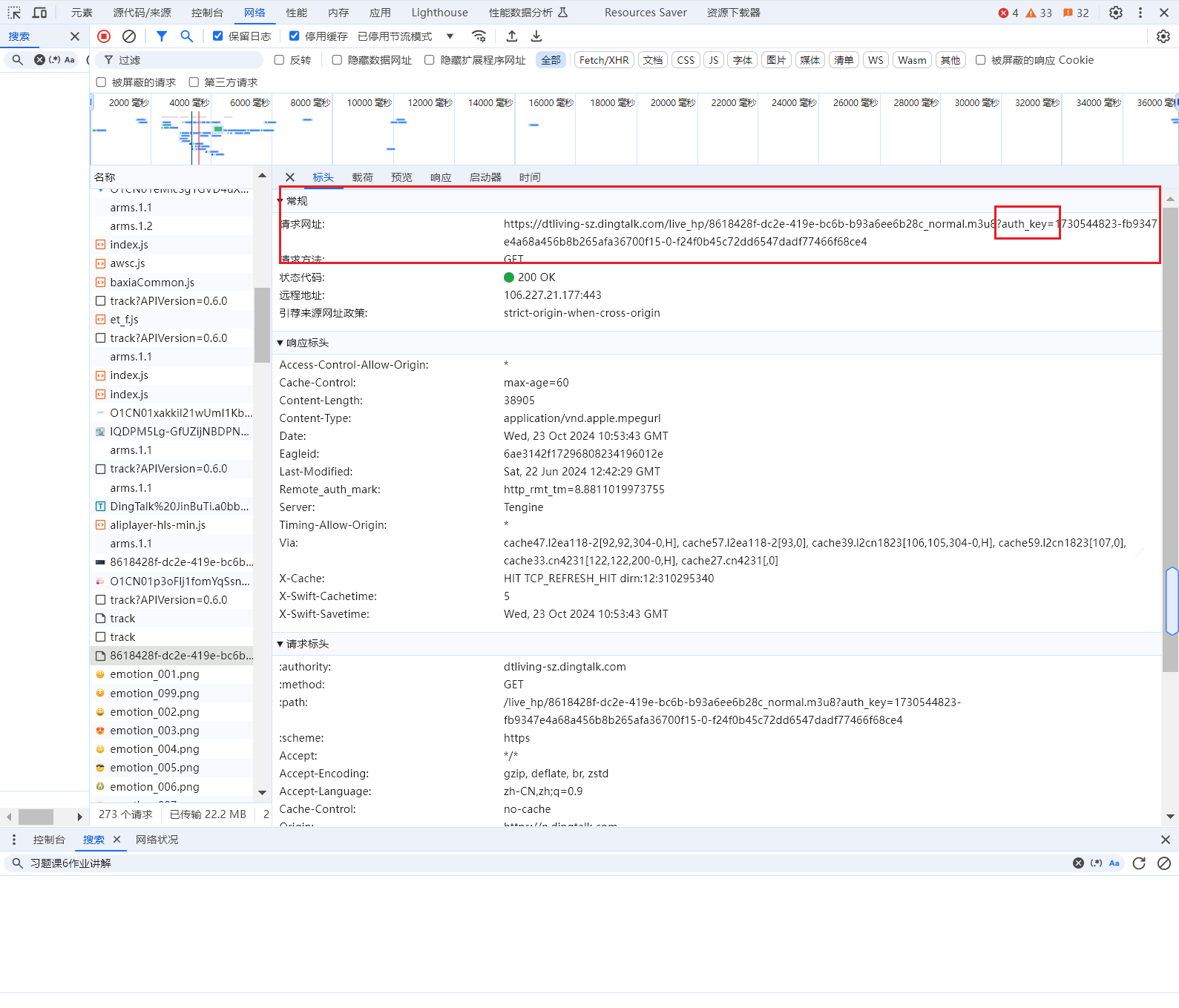Export HAR file download icon
The height and width of the screenshot is (1008, 1179).
536,36
